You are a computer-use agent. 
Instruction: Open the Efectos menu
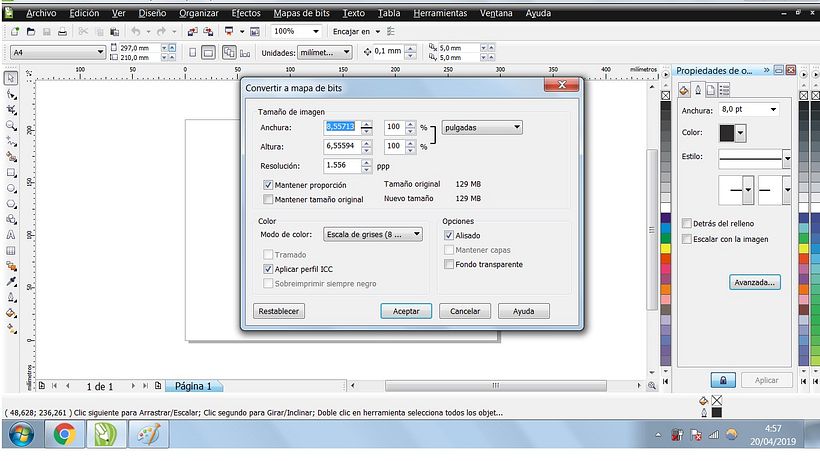point(246,13)
